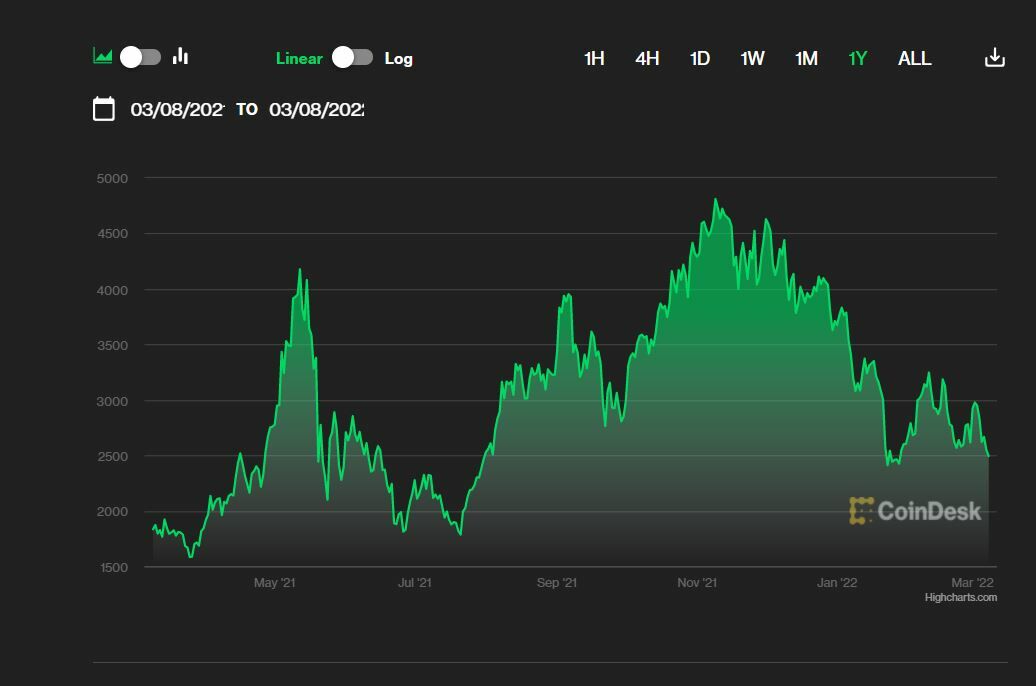1036x686 pixels.
Task: Select the Log scale label
Action: [x=398, y=58]
